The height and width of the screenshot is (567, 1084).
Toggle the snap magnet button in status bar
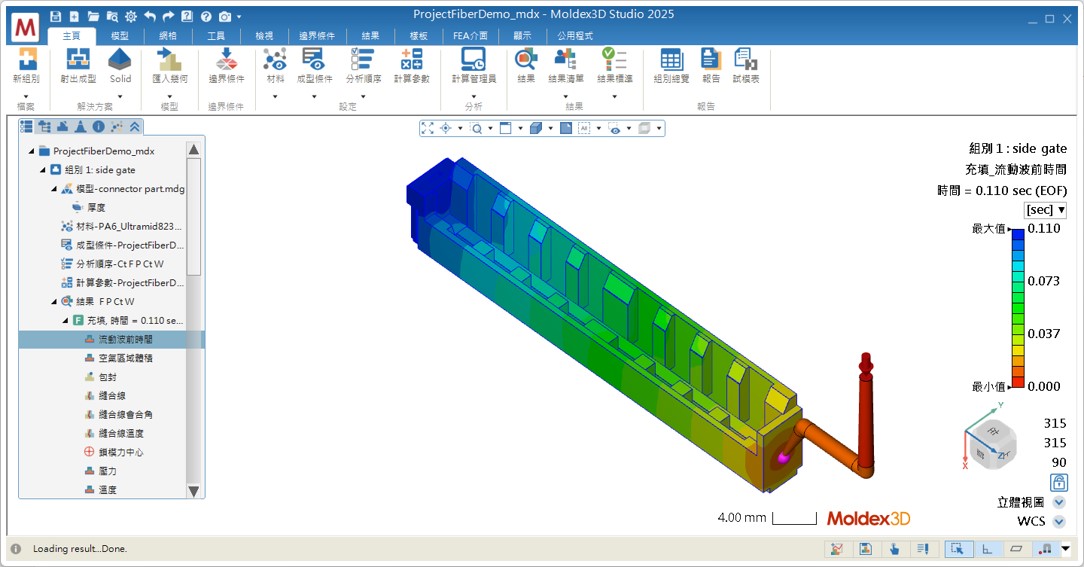tap(1045, 548)
